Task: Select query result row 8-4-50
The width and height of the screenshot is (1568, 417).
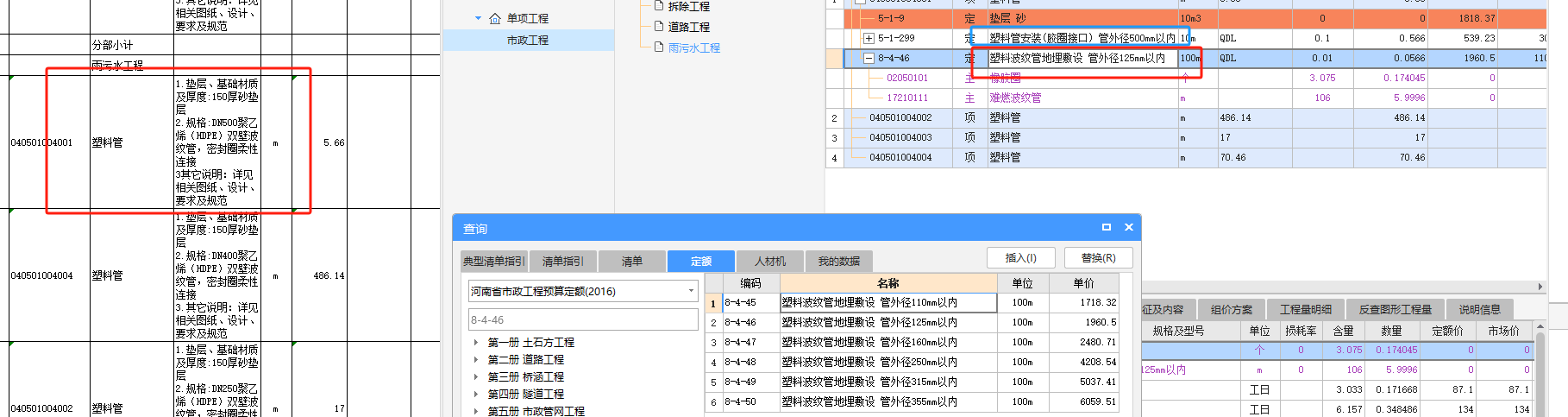Action: pyautogui.click(x=913, y=401)
